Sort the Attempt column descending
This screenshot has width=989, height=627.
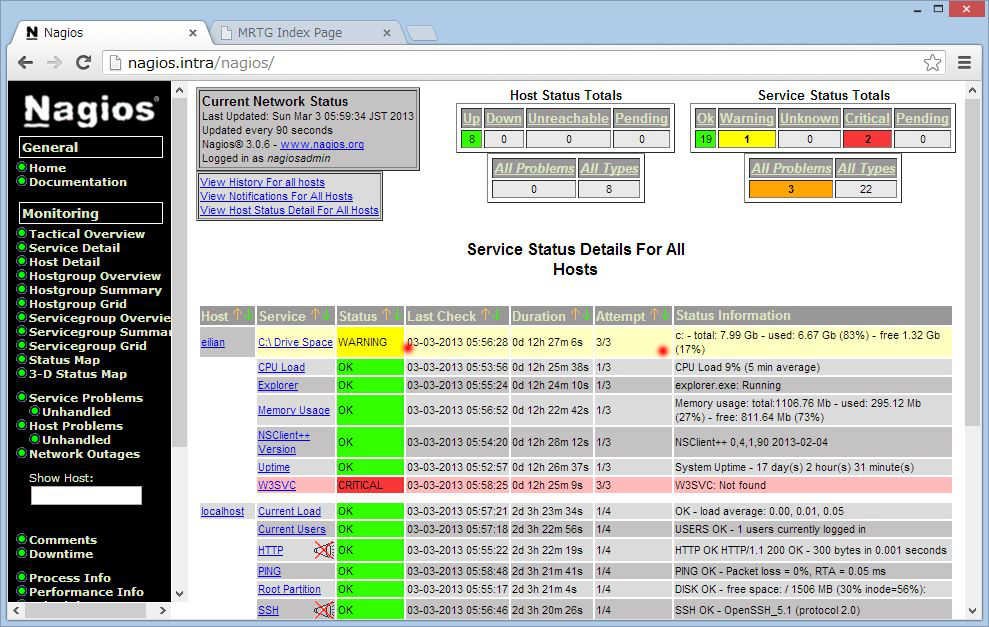point(665,315)
